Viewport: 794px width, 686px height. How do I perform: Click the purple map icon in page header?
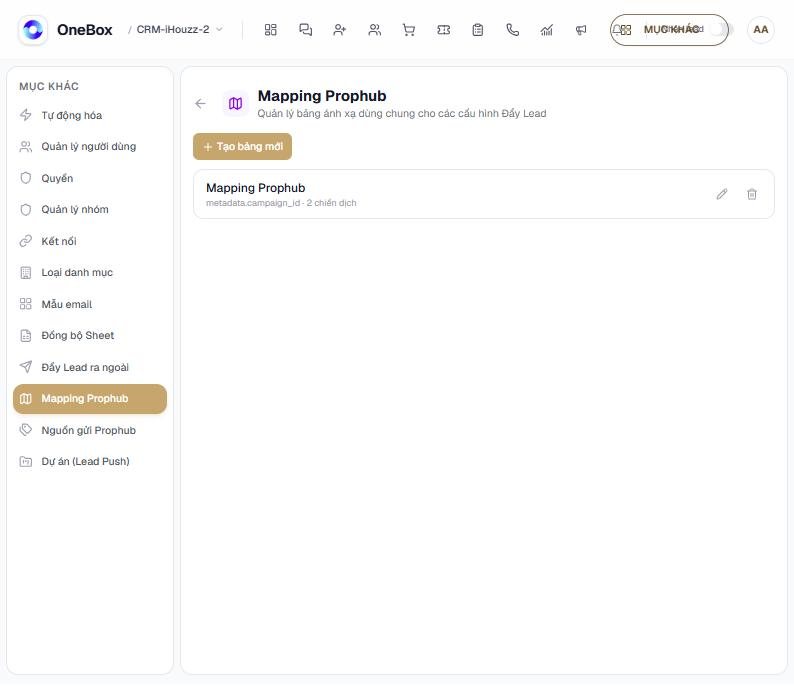click(235, 104)
